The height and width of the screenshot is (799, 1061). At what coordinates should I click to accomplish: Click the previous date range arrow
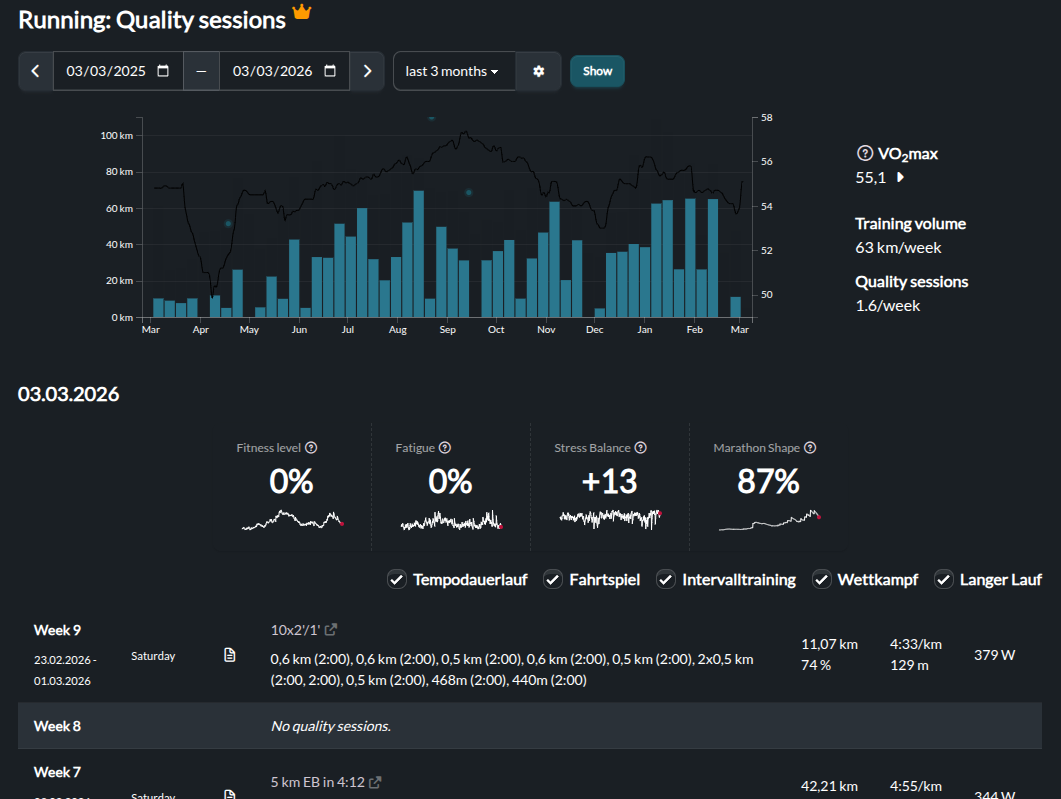tap(36, 71)
